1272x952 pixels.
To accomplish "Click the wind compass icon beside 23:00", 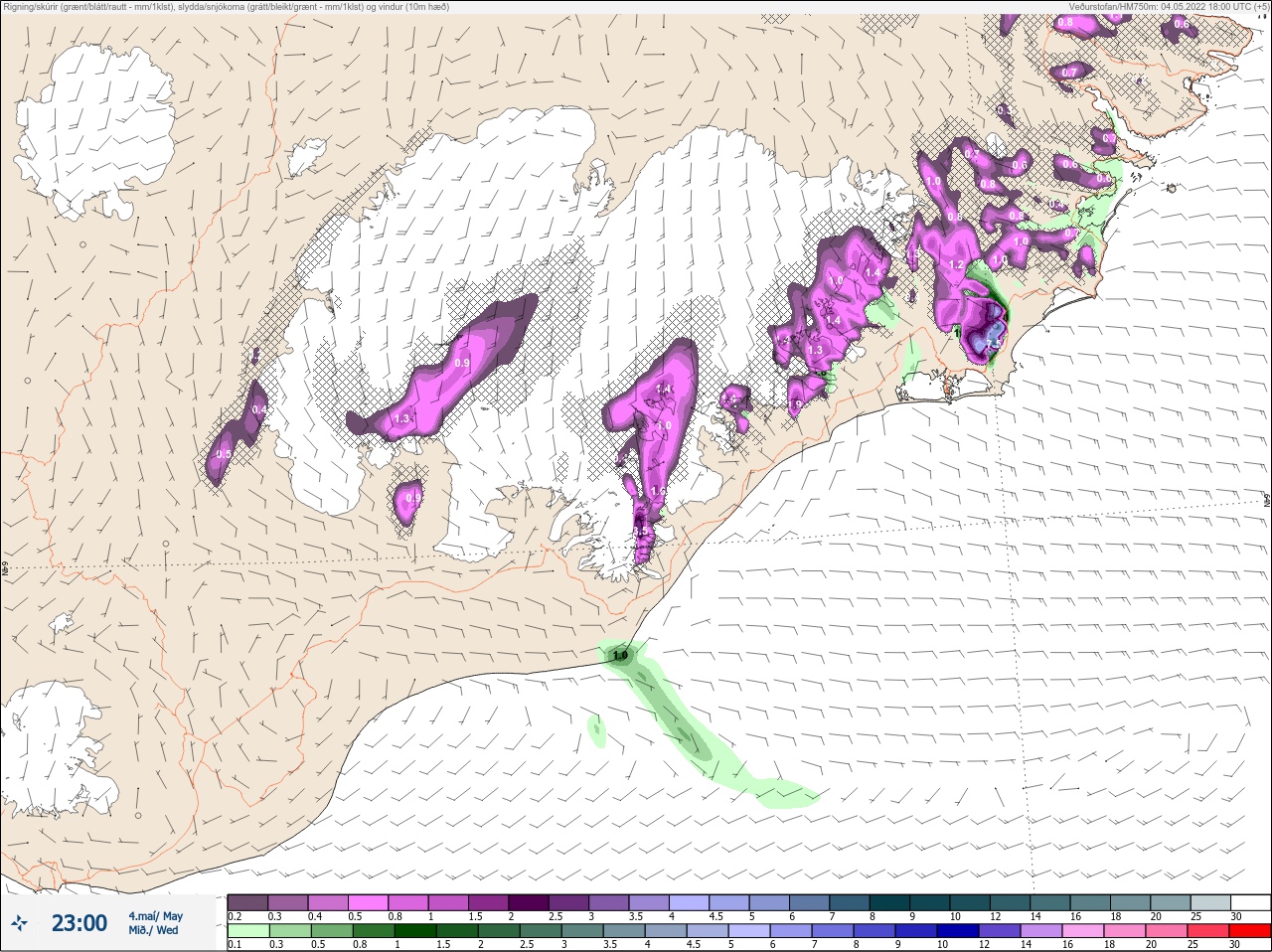I will pos(19,923).
